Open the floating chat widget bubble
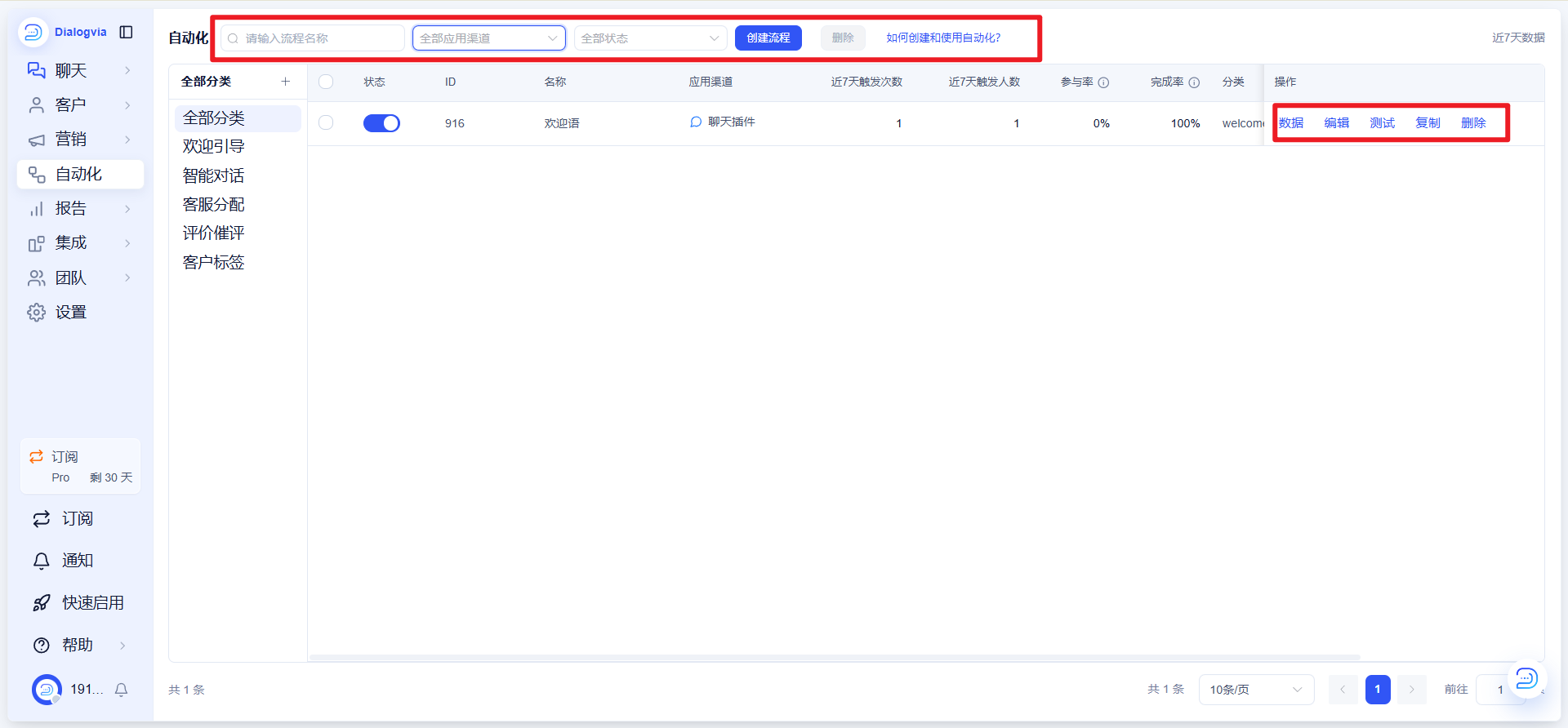 pos(1526,678)
